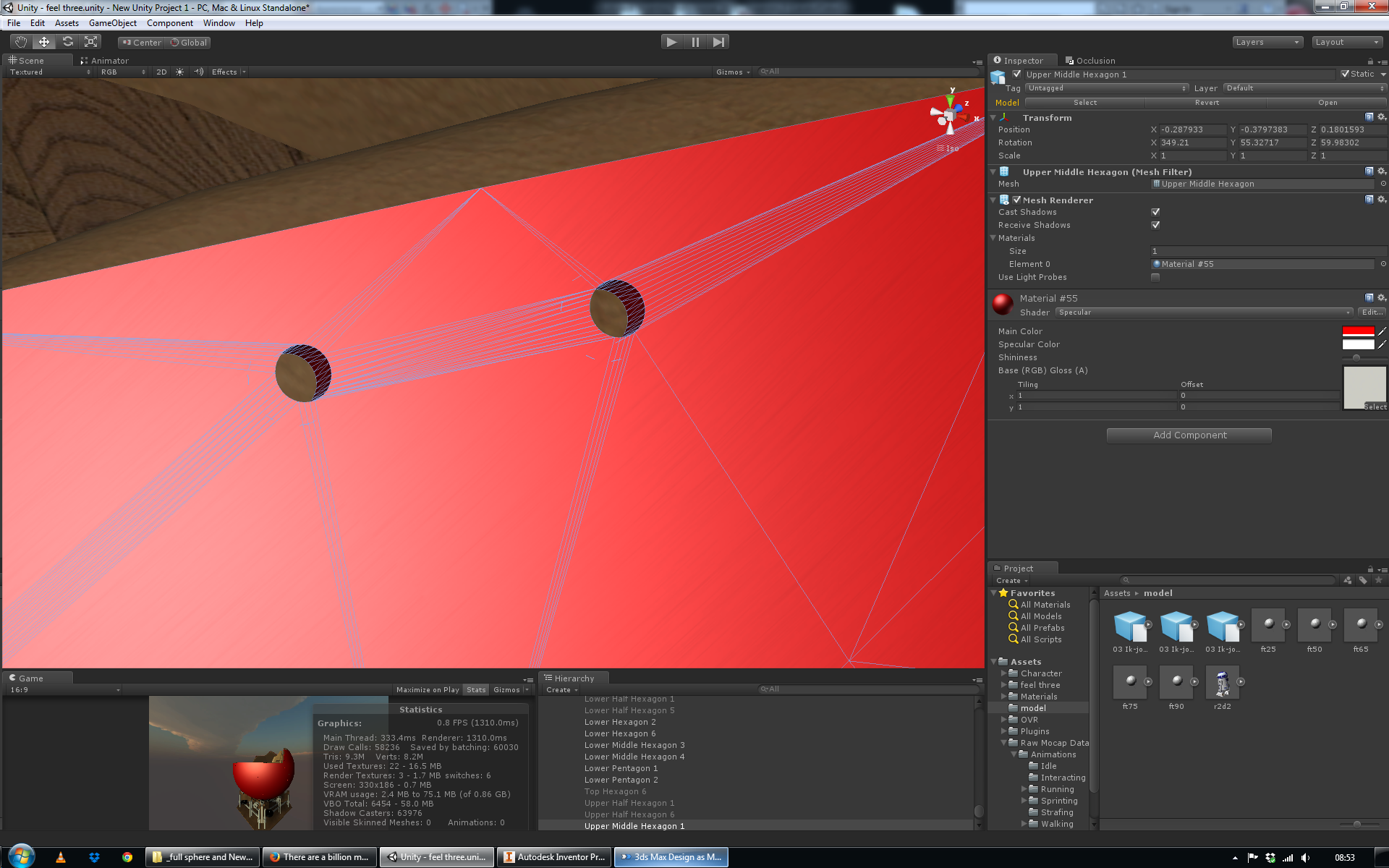The image size is (1389, 868).
Task: Open Mesh Renderer gear menu
Action: 1381,200
